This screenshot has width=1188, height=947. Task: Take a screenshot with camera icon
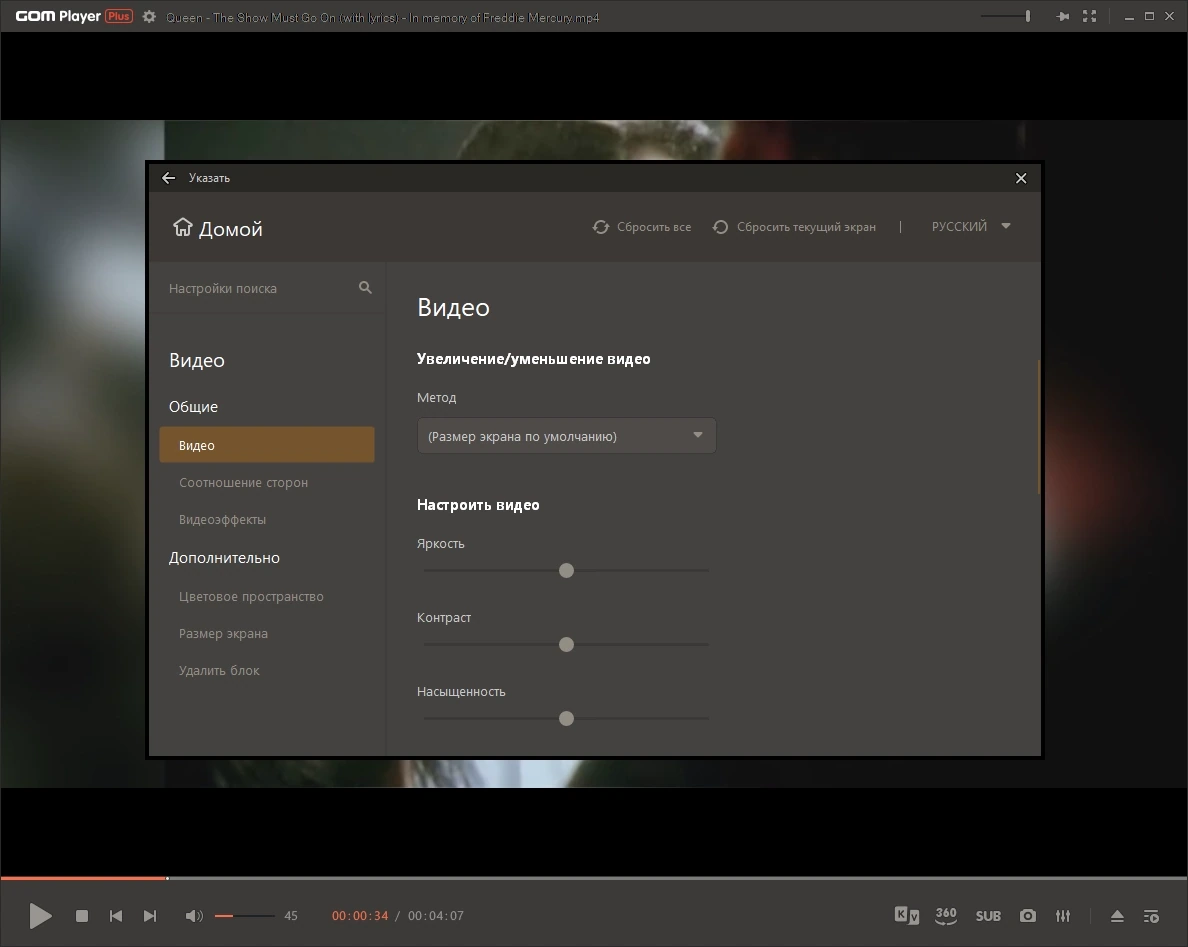pyautogui.click(x=1027, y=916)
